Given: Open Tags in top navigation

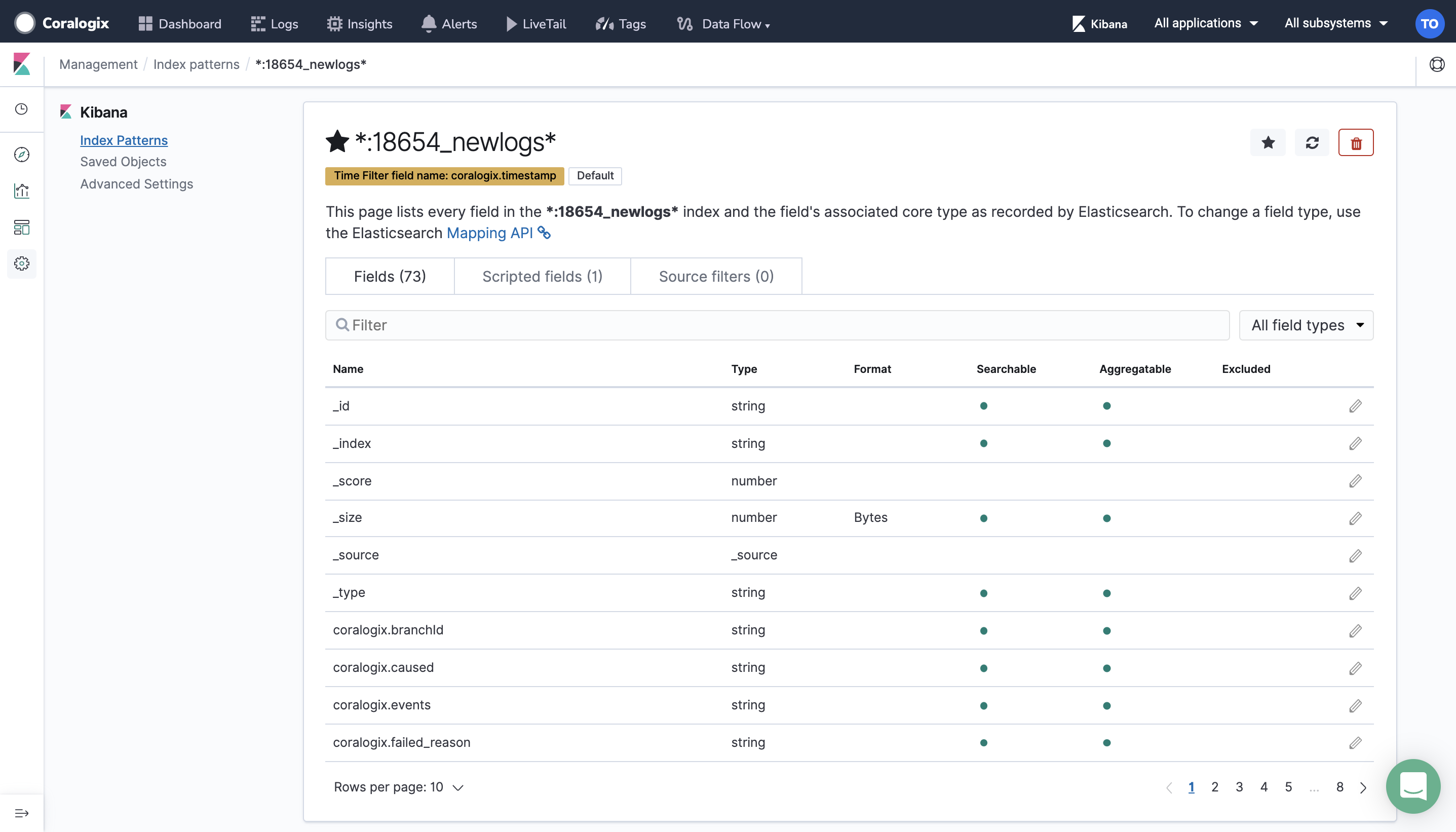Looking at the screenshot, I should [x=620, y=23].
